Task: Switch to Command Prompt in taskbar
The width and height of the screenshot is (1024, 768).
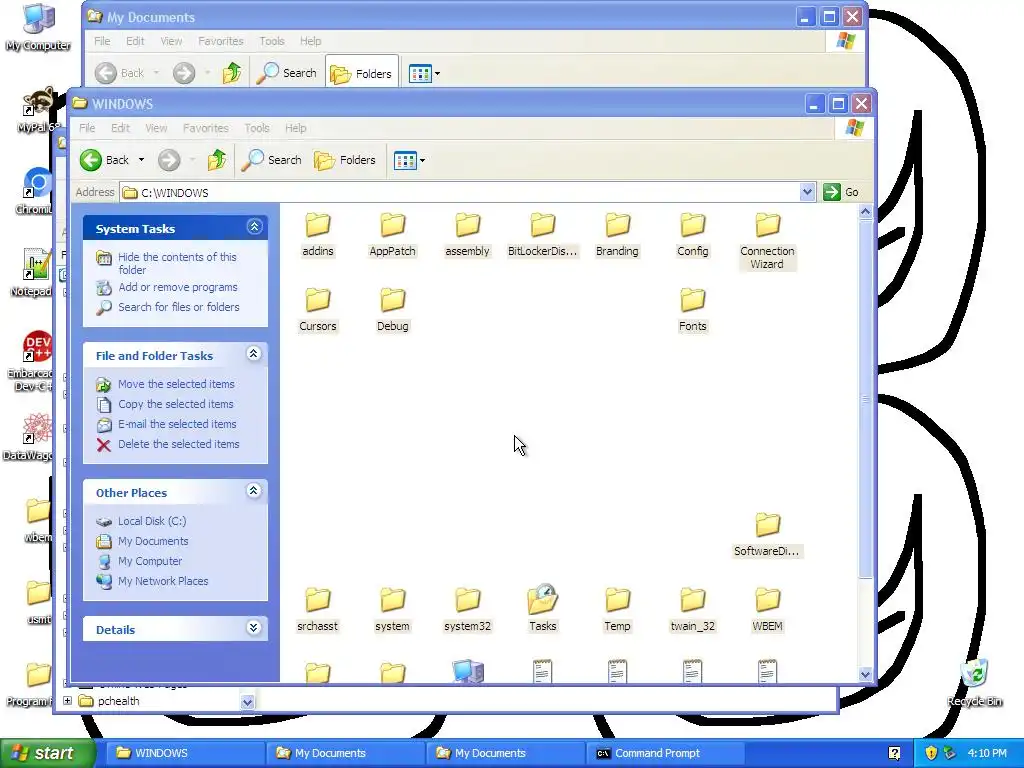Action: 664,754
